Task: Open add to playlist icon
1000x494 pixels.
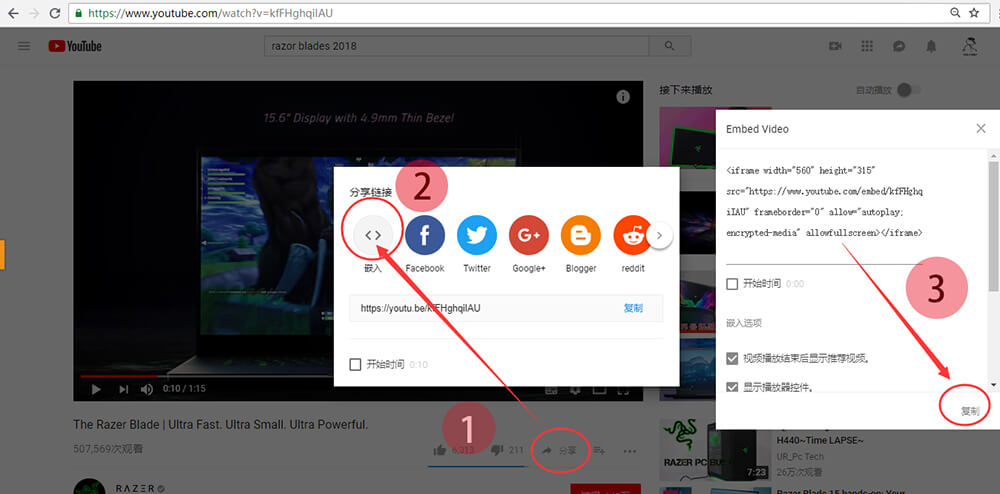Action: pos(599,451)
